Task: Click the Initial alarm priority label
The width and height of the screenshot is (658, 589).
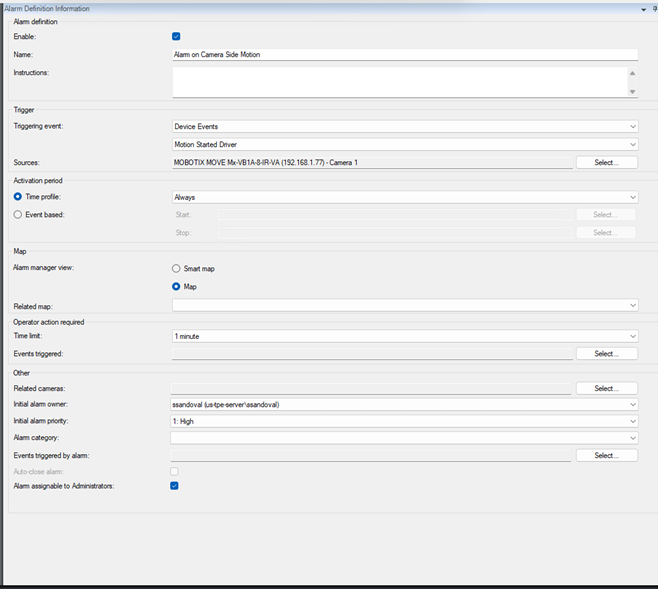Action: [41, 421]
